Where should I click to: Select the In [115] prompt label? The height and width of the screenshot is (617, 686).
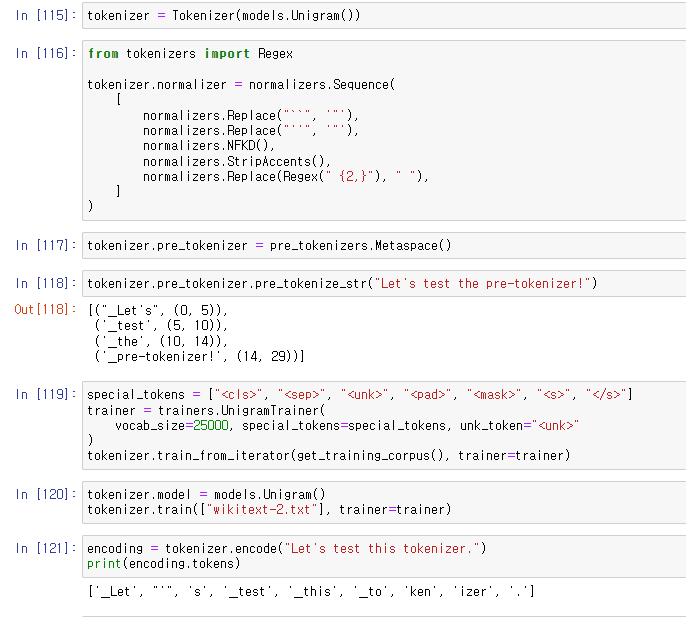(x=46, y=15)
